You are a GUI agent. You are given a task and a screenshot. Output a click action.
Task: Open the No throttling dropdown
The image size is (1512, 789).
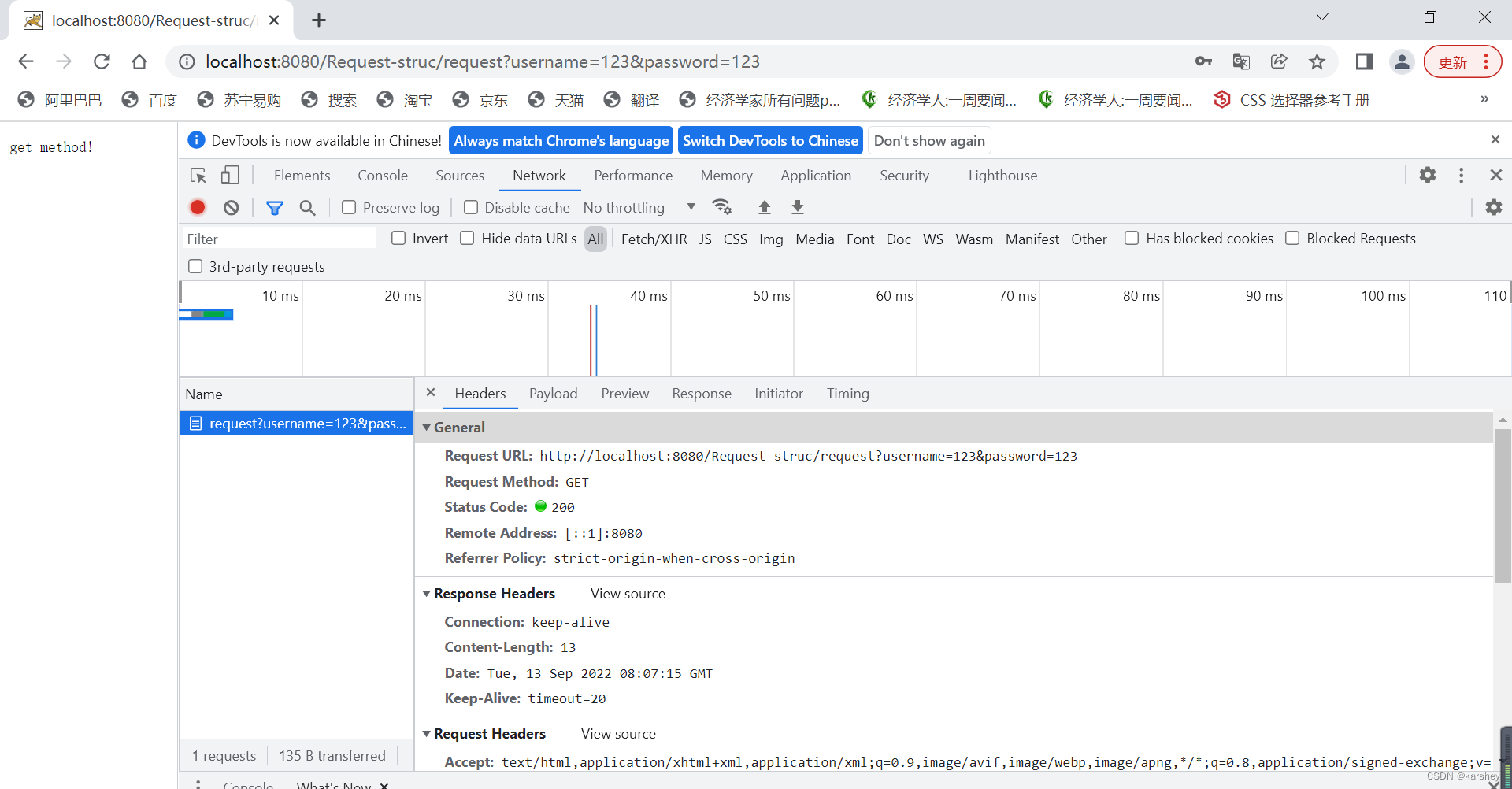coord(639,207)
